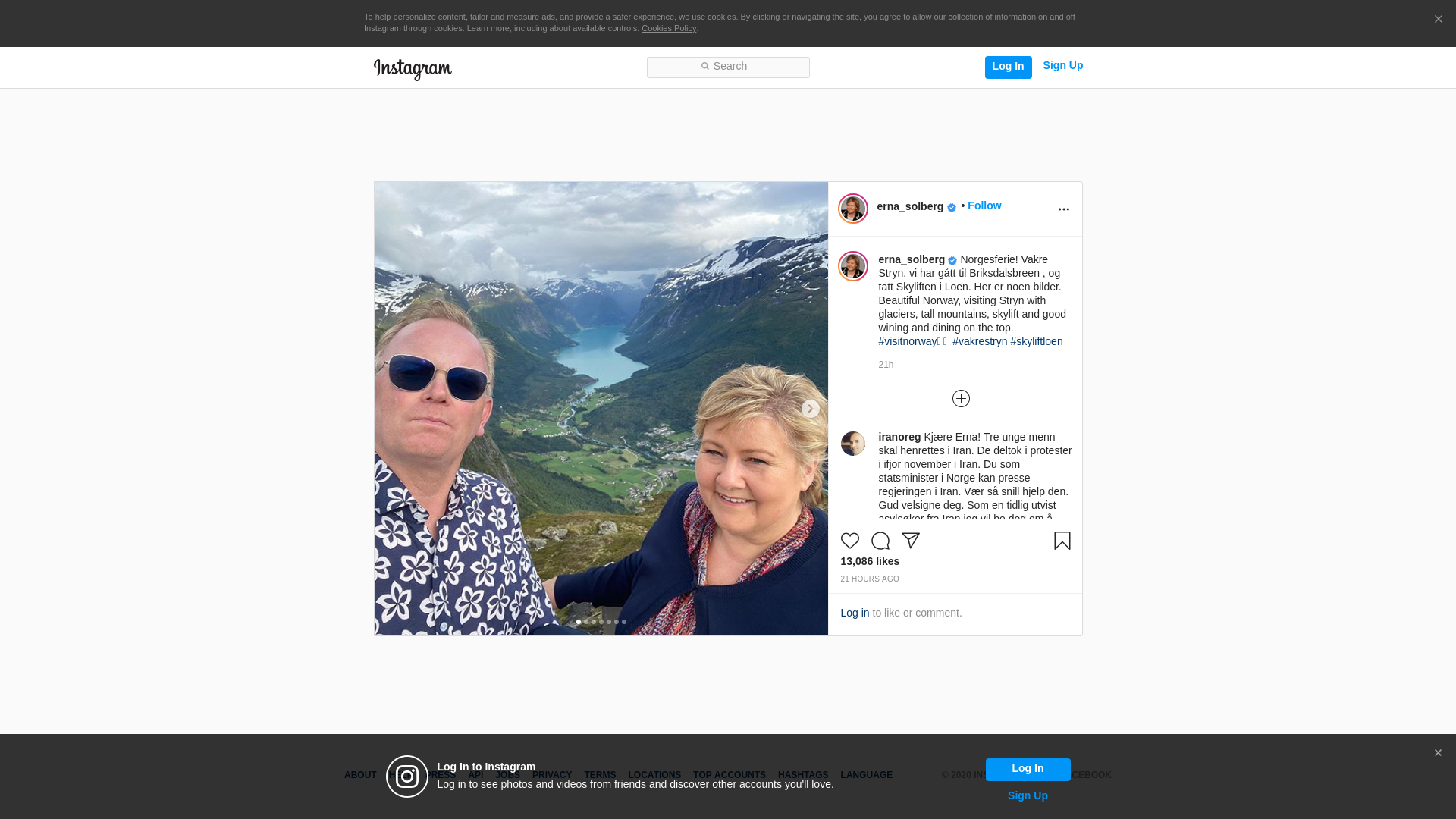Open the TERMS footer link

600,775
